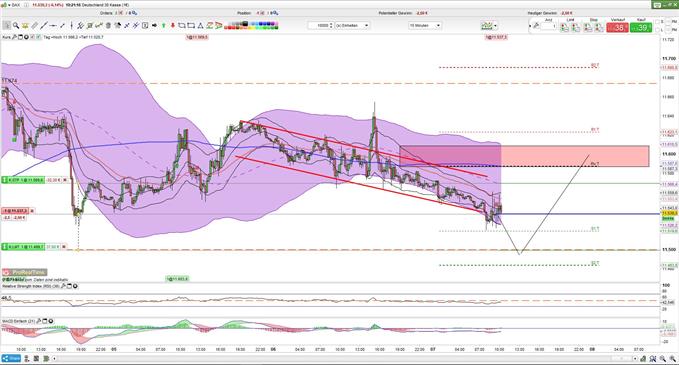This screenshot has width=679, height=365.
Task: Select the Fibonacci fan tool
Action: point(219,26)
